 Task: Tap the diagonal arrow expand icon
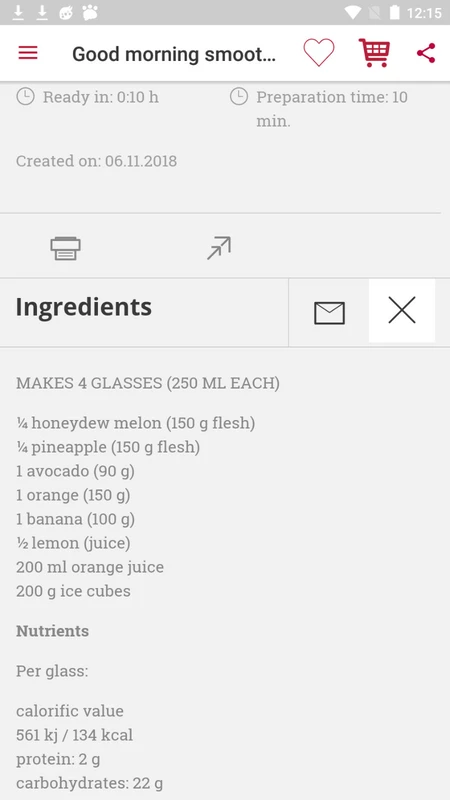(x=219, y=248)
